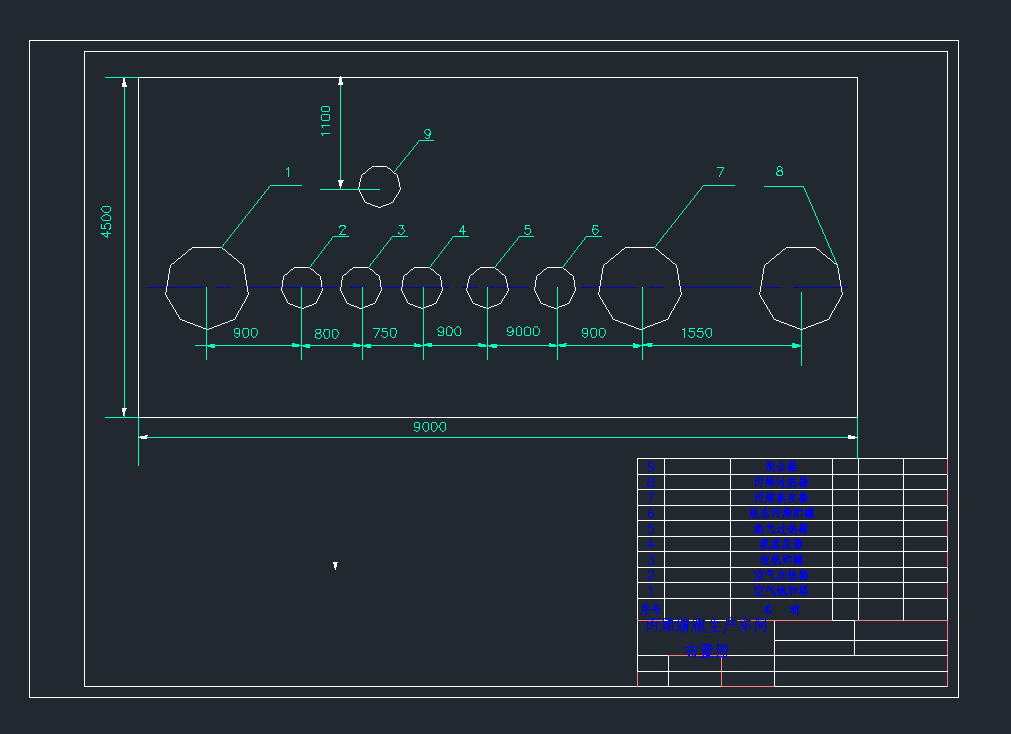Click the 4500 vertical dimension text

click(107, 222)
